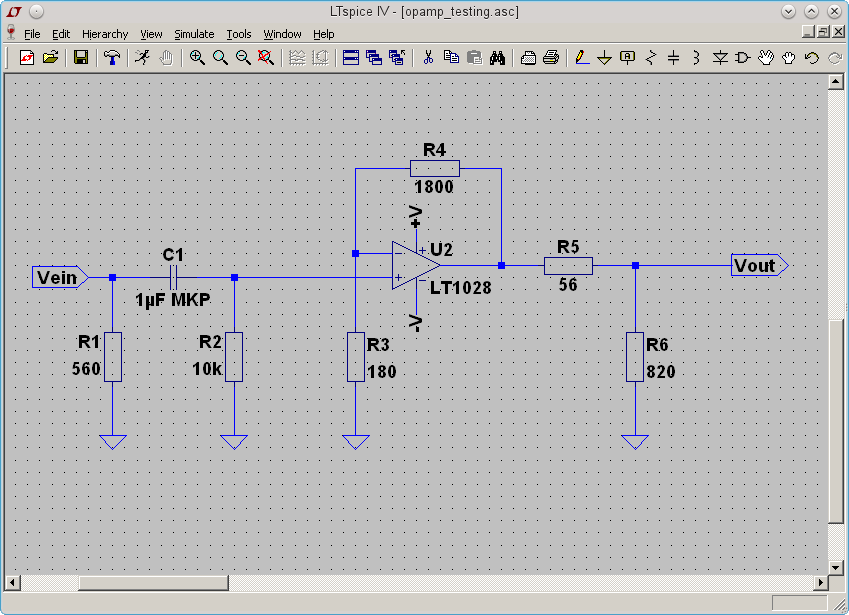
Task: Open the Simulate menu
Action: [x=194, y=34]
